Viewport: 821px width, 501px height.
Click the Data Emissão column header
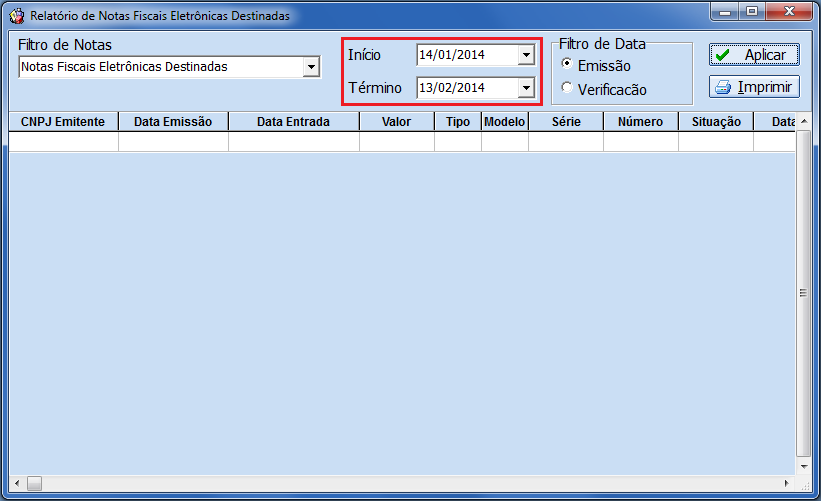(173, 122)
